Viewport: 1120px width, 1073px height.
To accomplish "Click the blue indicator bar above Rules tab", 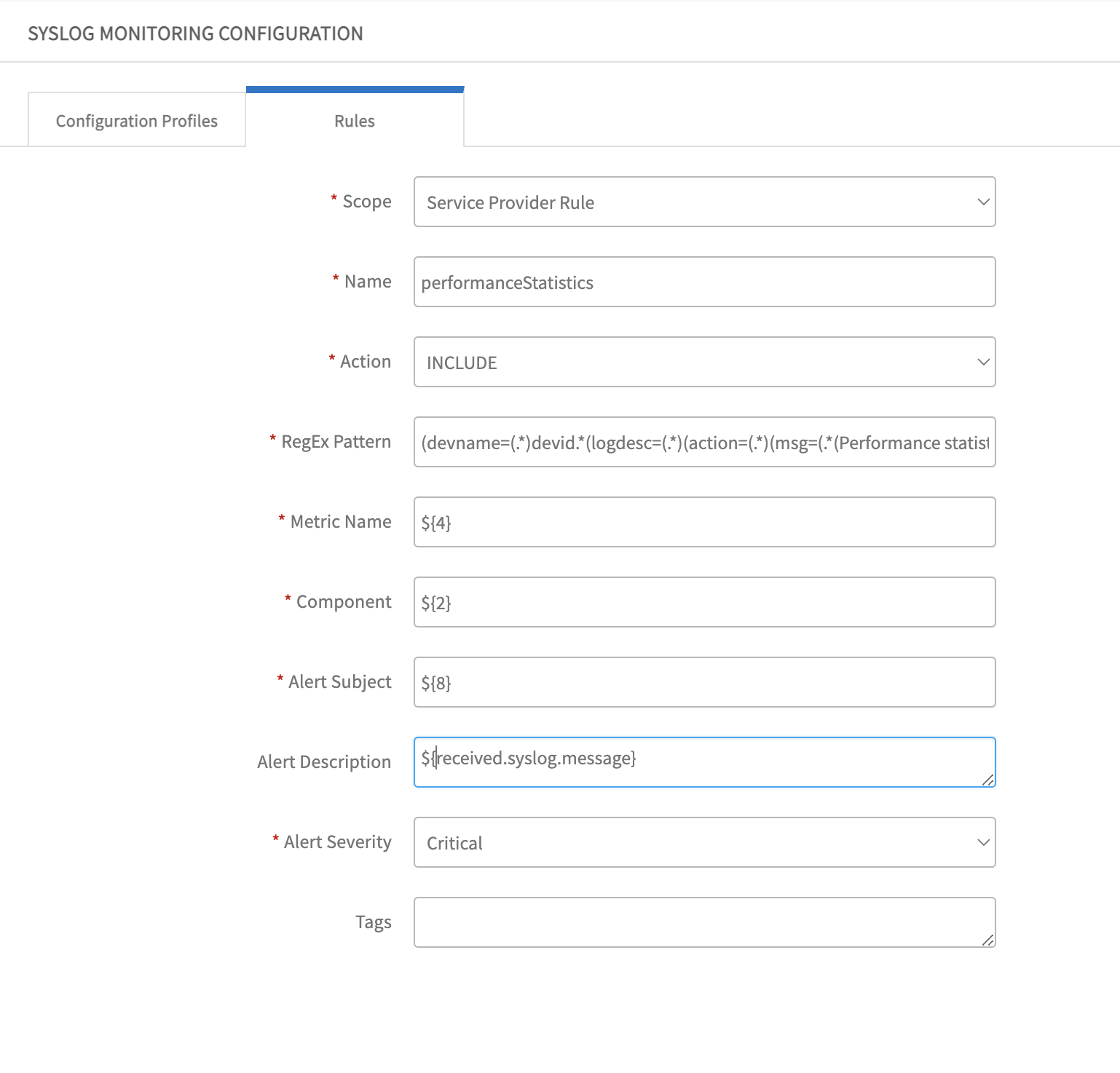I will coord(354,87).
